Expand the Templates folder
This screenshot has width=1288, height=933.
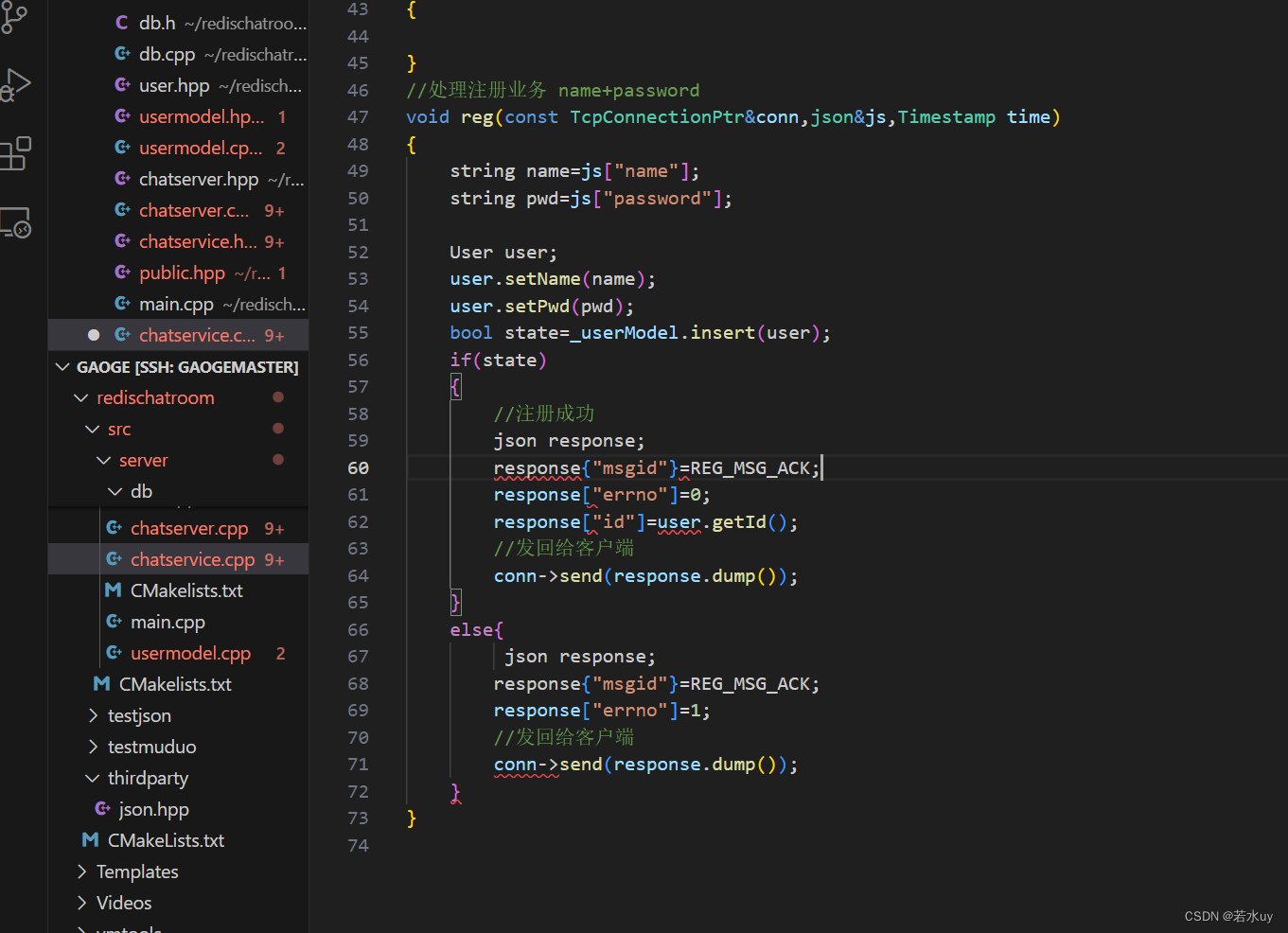pyautogui.click(x=81, y=871)
